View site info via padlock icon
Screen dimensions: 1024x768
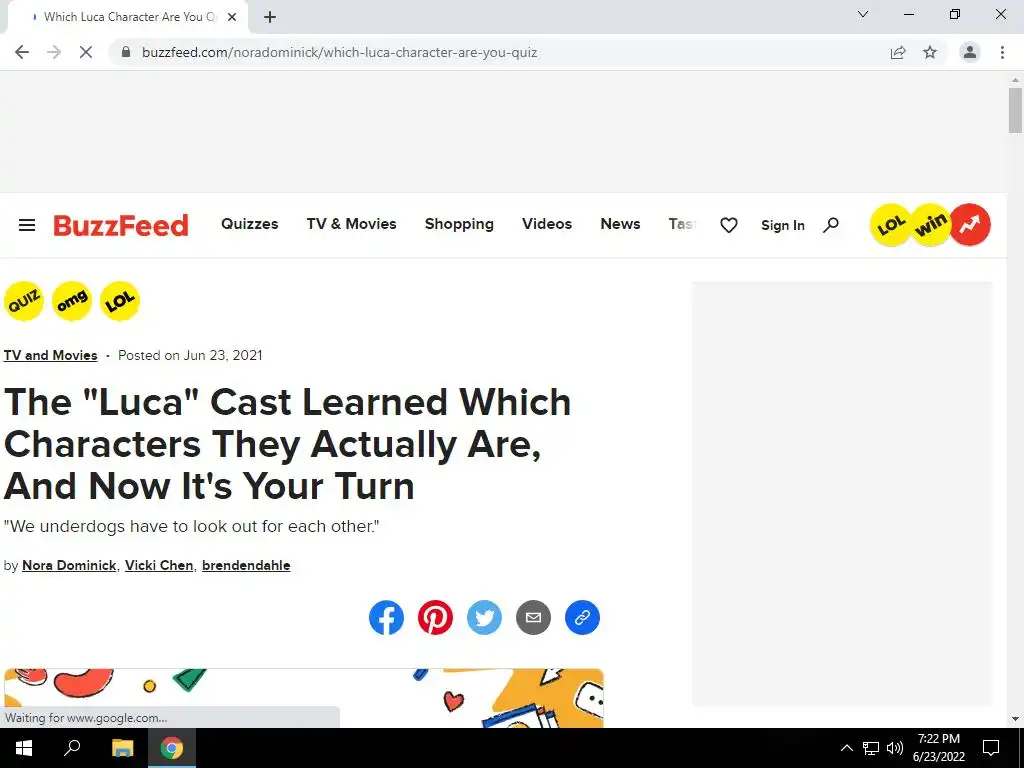click(126, 52)
